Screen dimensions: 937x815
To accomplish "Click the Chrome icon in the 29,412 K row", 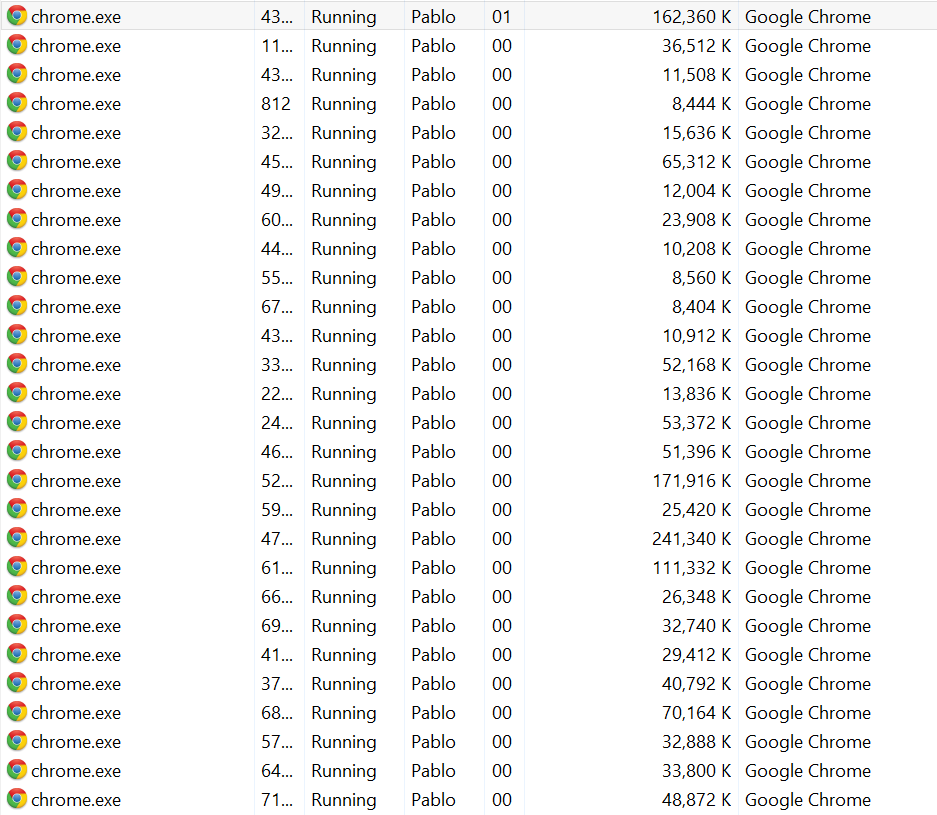I will [x=17, y=654].
